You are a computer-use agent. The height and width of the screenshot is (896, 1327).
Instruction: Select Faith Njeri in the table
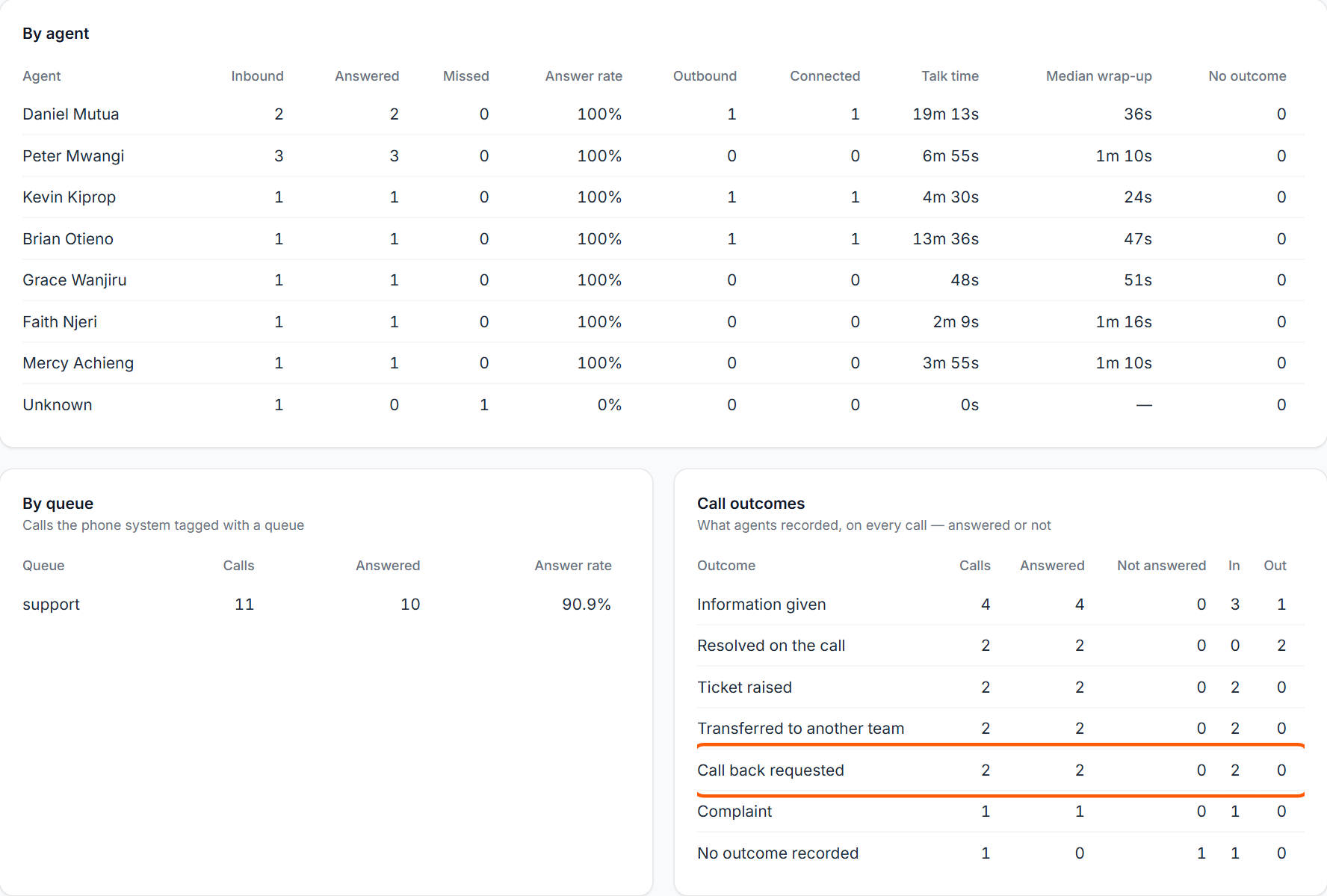coord(60,322)
